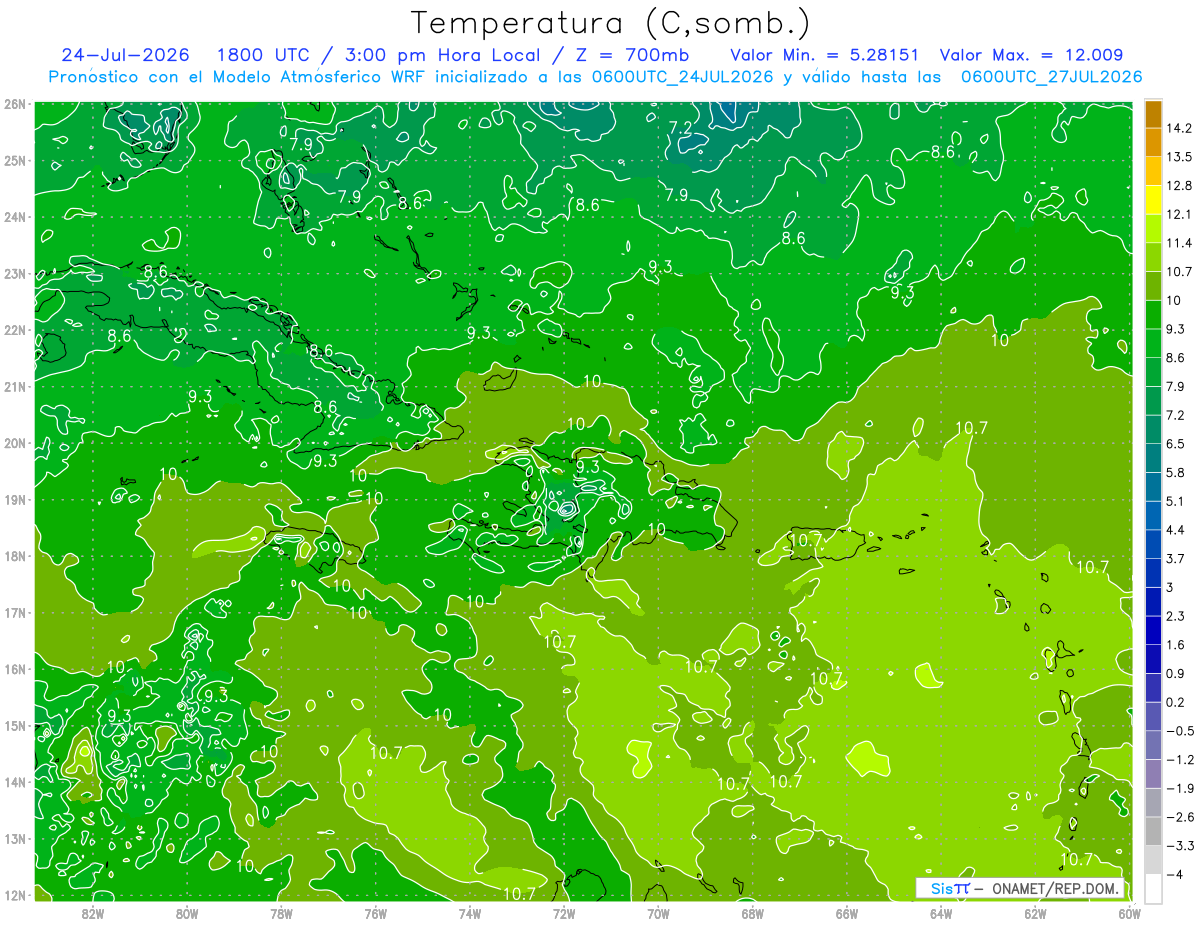Viewport: 1200px width, 927px height.
Task: Click the -1.2 value on the color scale
Action: [x=1179, y=760]
